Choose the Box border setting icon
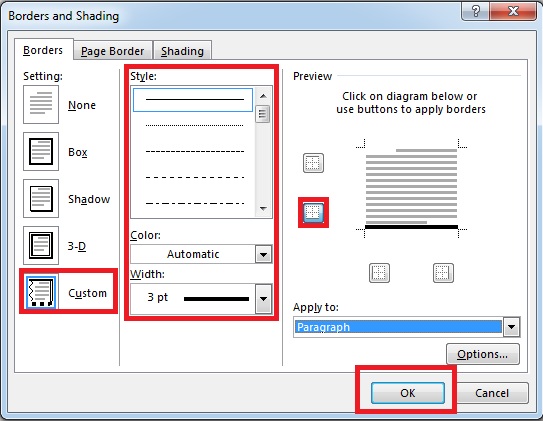 [x=41, y=151]
